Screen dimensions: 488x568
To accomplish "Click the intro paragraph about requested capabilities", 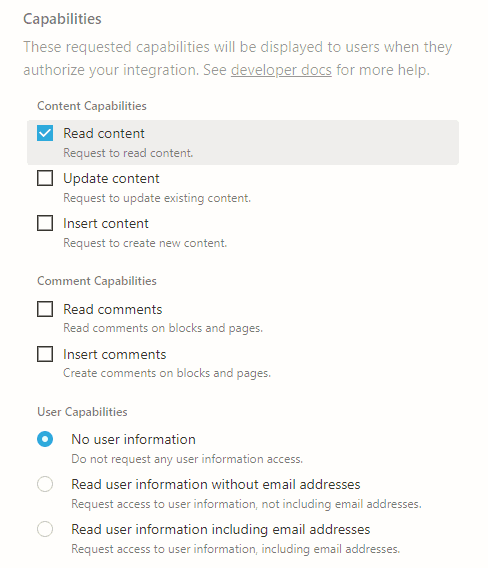I will [238, 58].
